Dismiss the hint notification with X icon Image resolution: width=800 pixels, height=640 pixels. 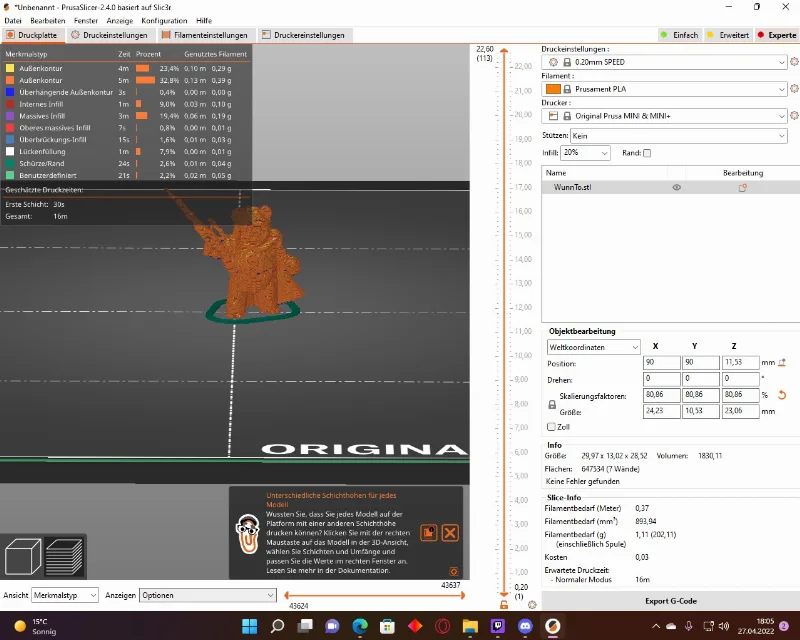tap(450, 533)
